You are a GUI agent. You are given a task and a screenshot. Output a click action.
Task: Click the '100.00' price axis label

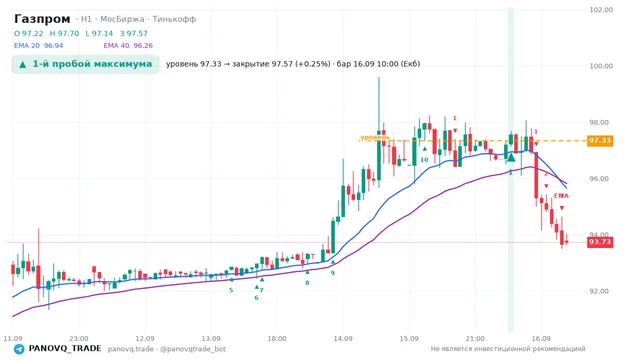point(601,66)
